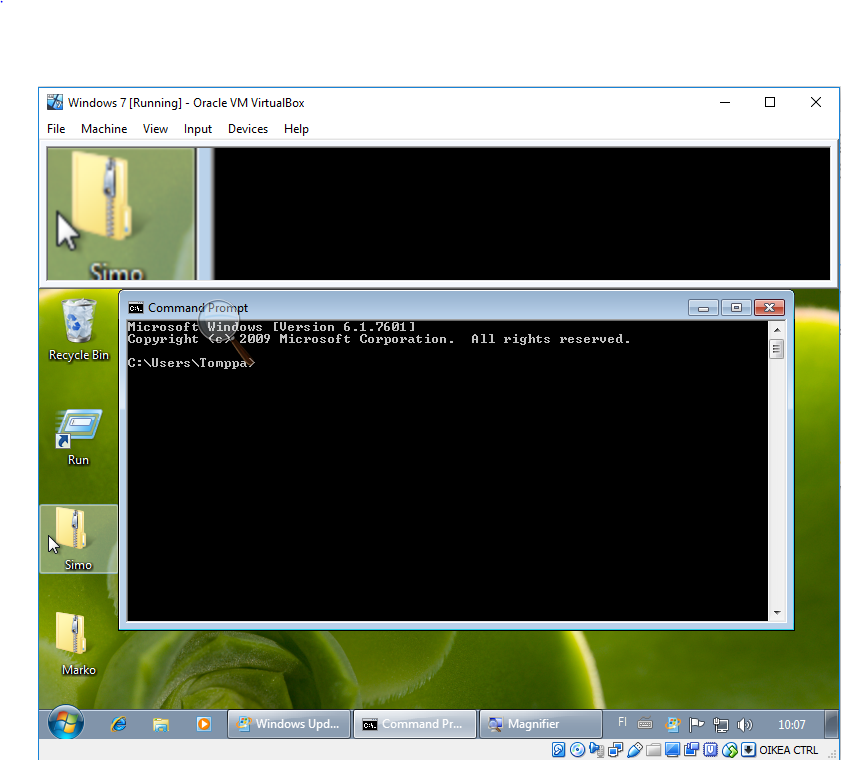Click the 10:07 clock in the tray
The height and width of the screenshot is (760, 841).
[791, 725]
